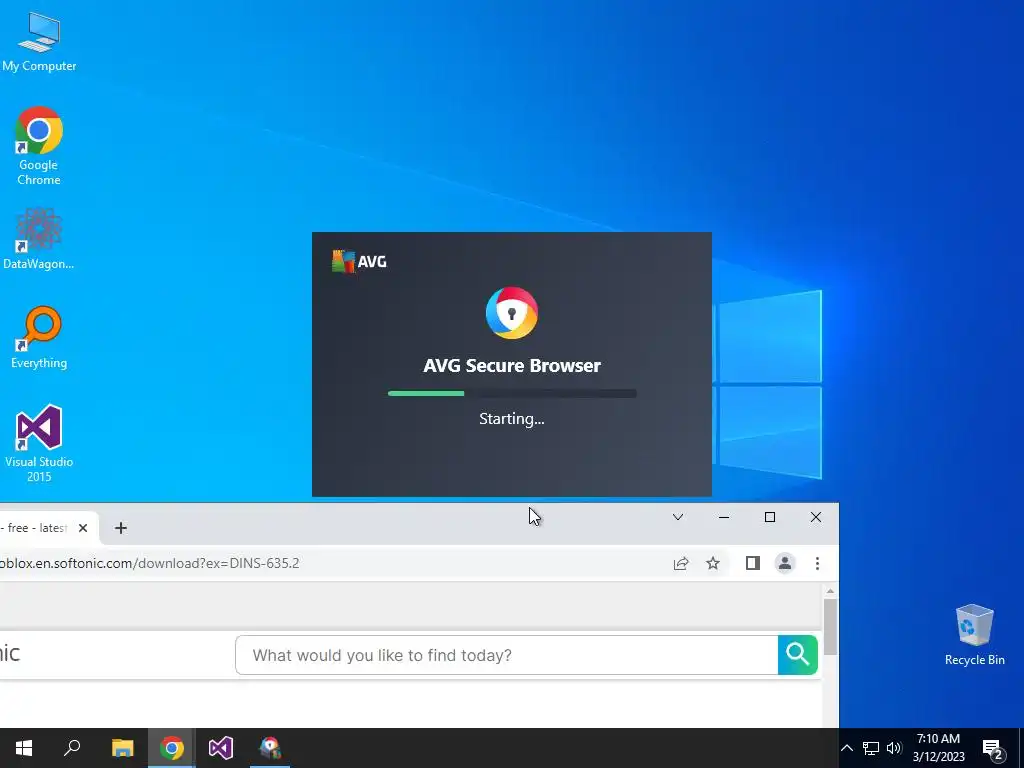Image resolution: width=1024 pixels, height=768 pixels.
Task: Open File Explorer from the taskbar
Action: pyautogui.click(x=122, y=748)
